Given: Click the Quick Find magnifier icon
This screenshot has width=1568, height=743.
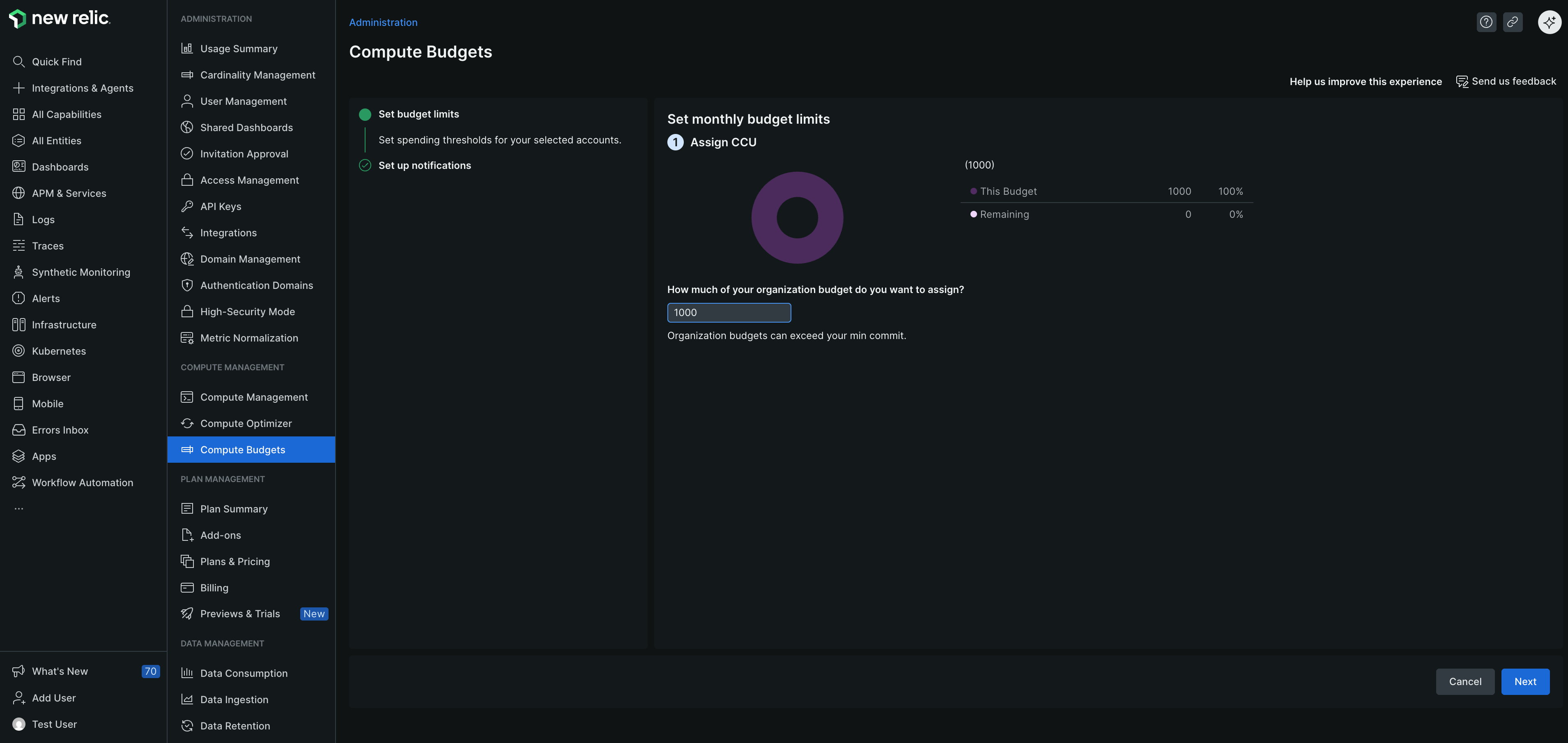Looking at the screenshot, I should (19, 62).
